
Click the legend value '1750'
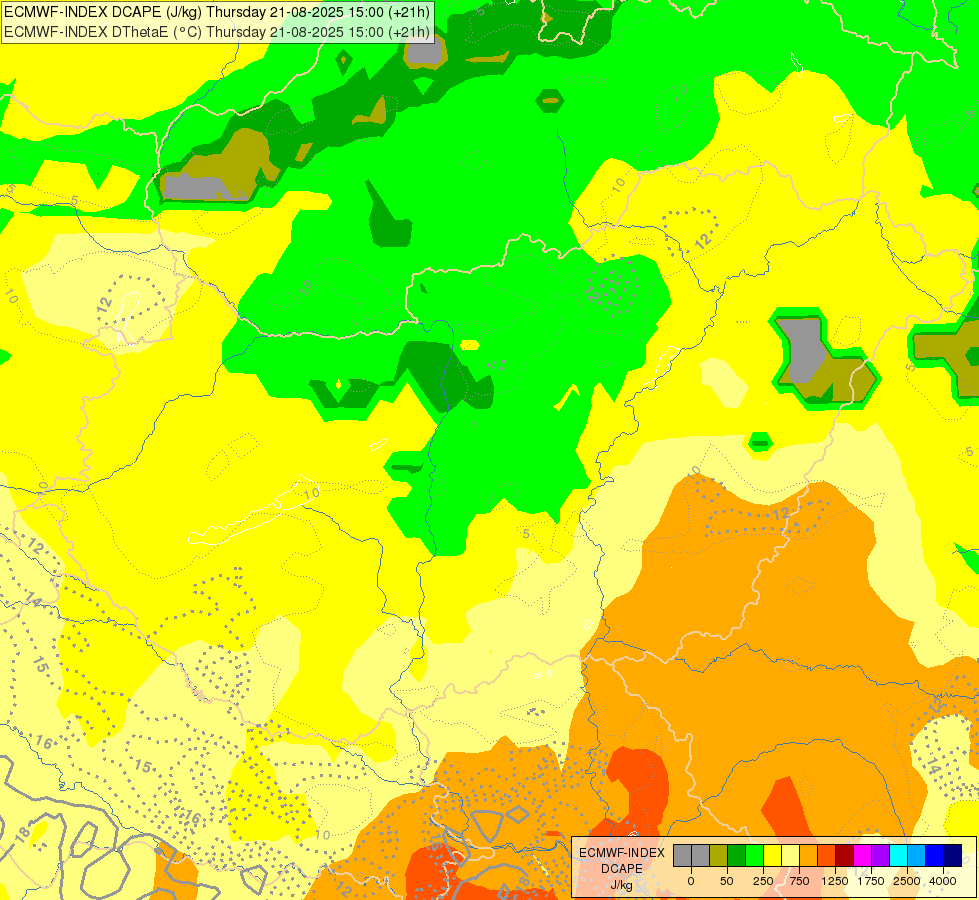pos(871,881)
